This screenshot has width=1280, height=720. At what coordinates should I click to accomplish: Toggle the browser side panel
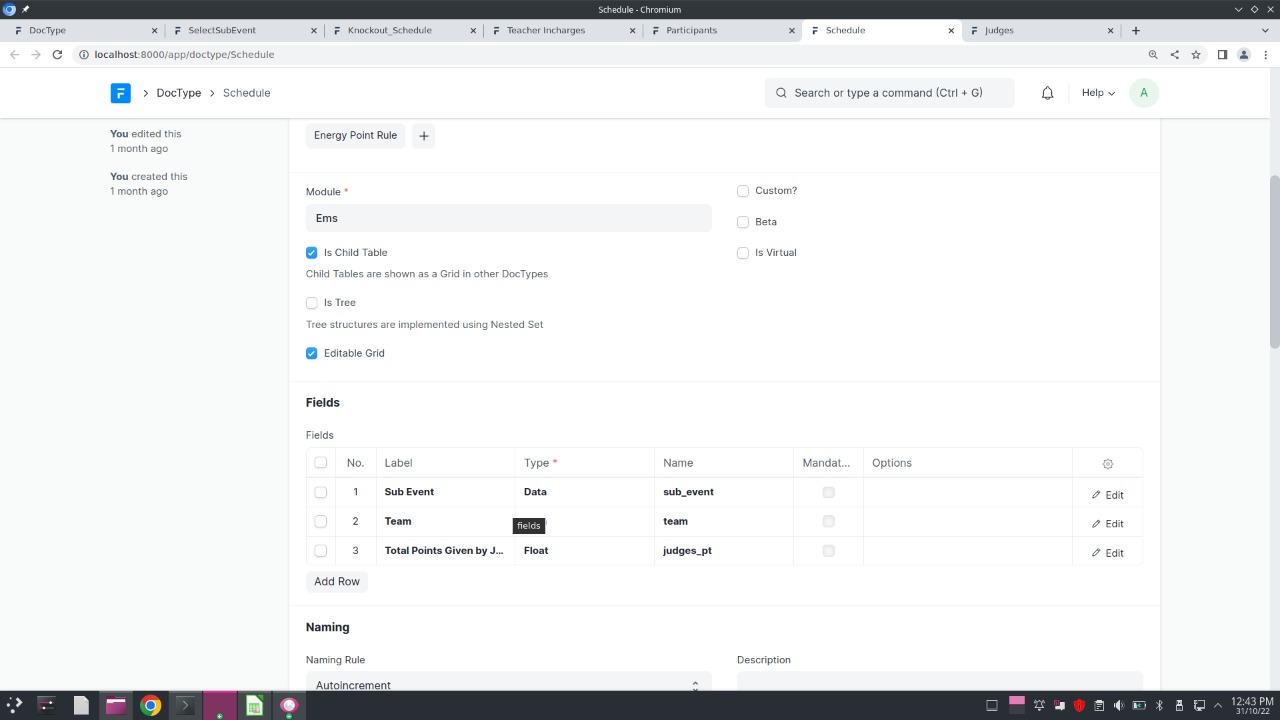click(1222, 55)
